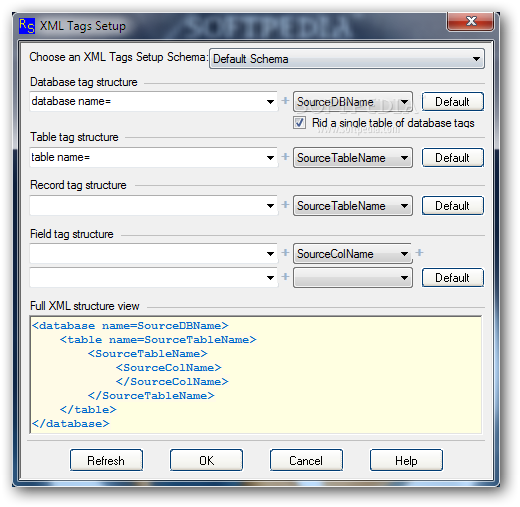Expand second Field tag structure combo arrow
The height and width of the screenshot is (507, 520).
(x=270, y=277)
